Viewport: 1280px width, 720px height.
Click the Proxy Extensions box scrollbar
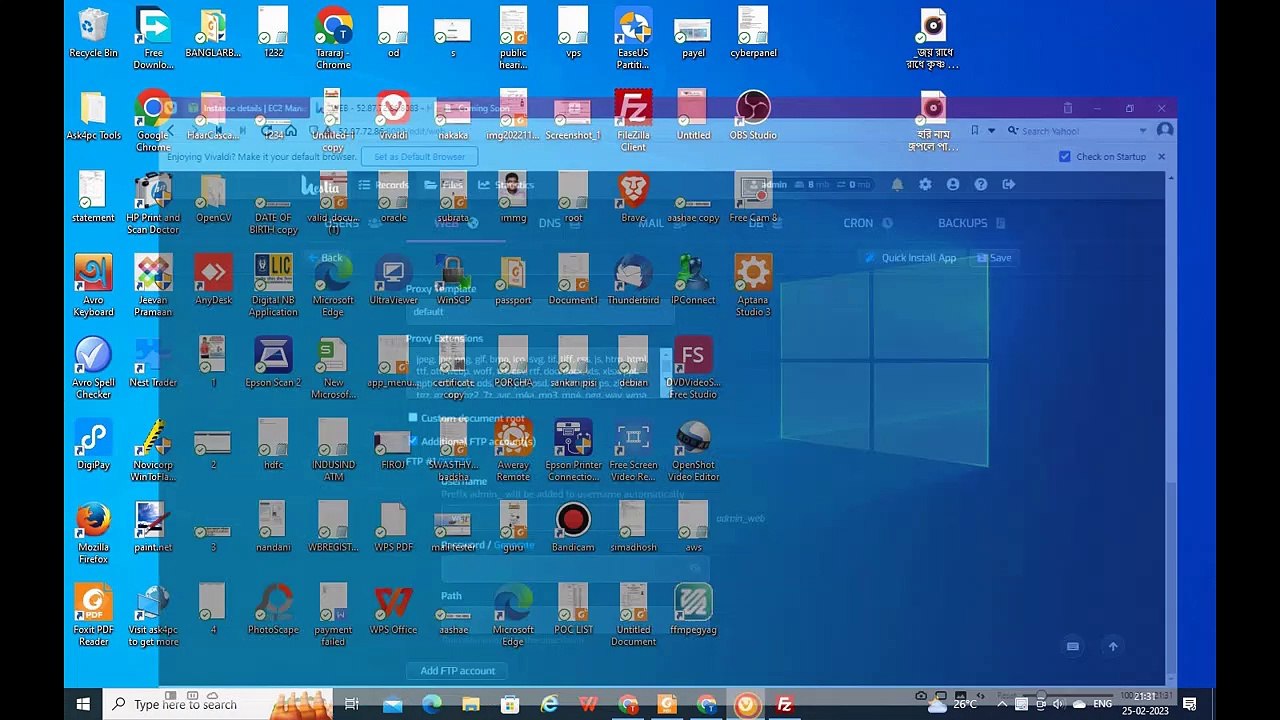coord(666,373)
